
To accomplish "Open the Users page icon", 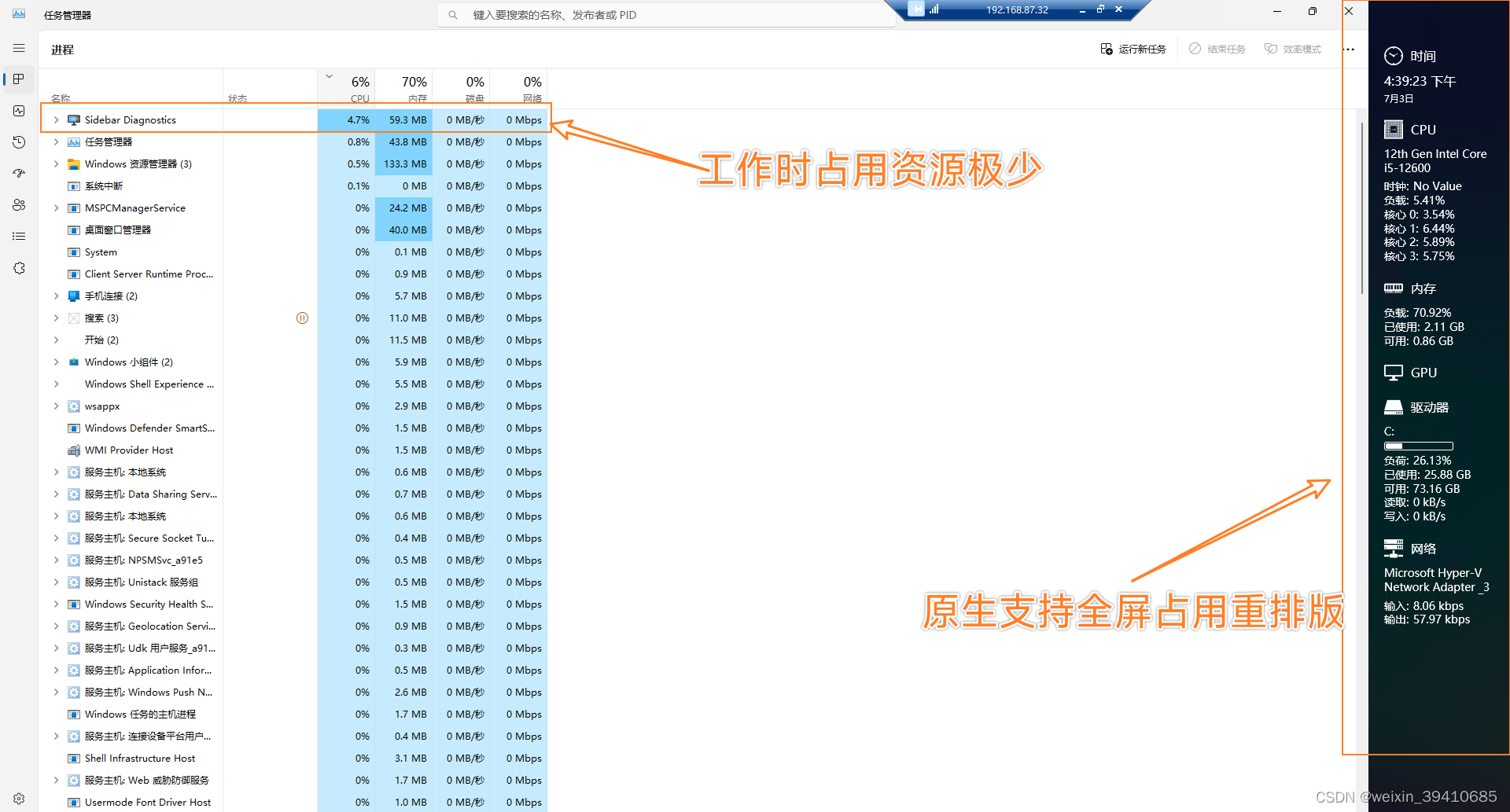I will [x=19, y=205].
